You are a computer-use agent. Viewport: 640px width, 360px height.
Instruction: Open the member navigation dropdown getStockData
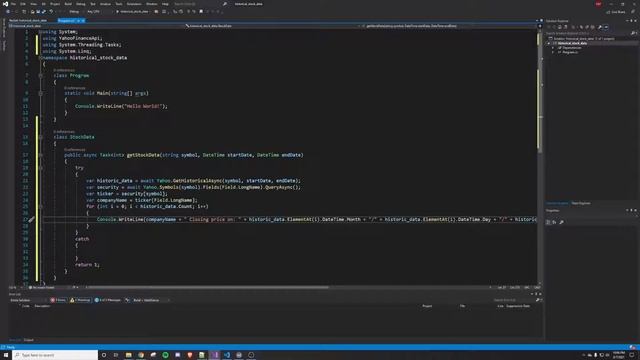point(449,26)
